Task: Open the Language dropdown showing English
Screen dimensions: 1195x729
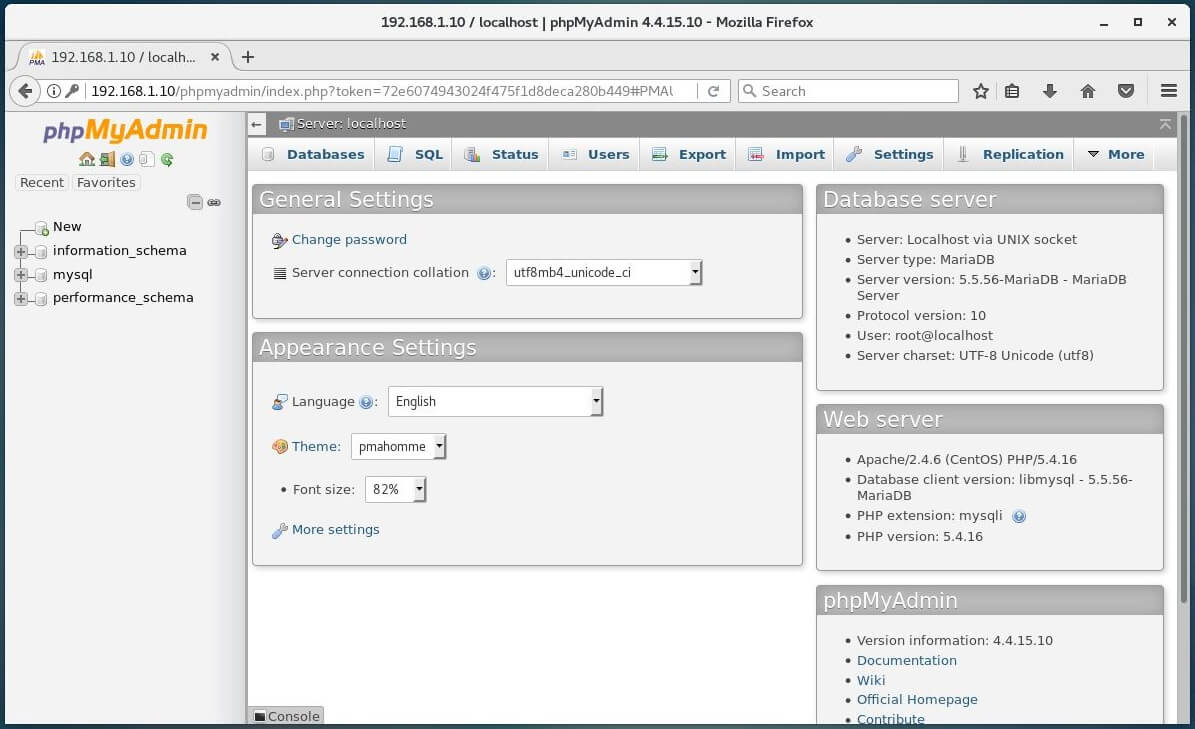Action: click(495, 401)
